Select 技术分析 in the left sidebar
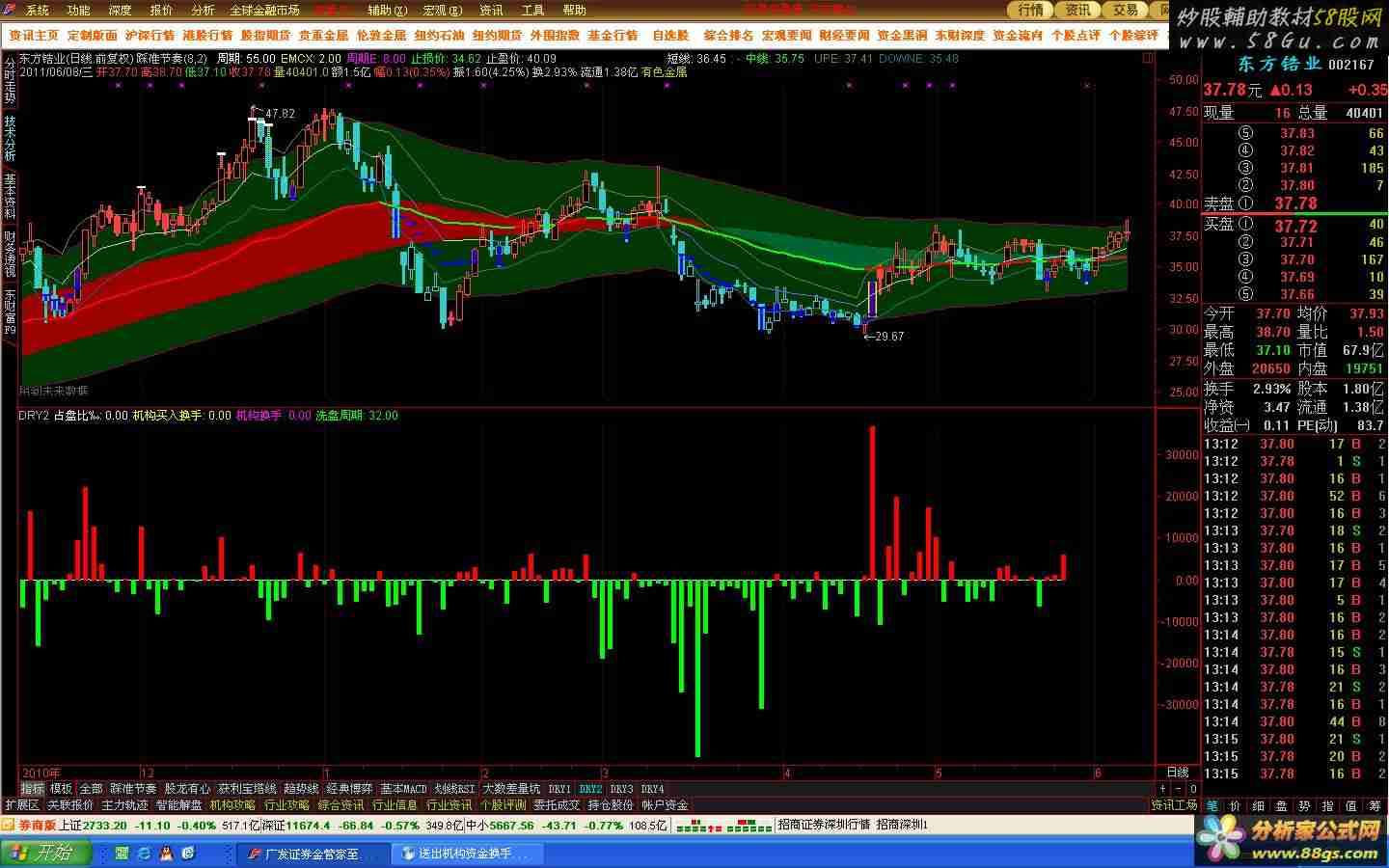Viewport: 1389px width, 868px height. [10, 139]
